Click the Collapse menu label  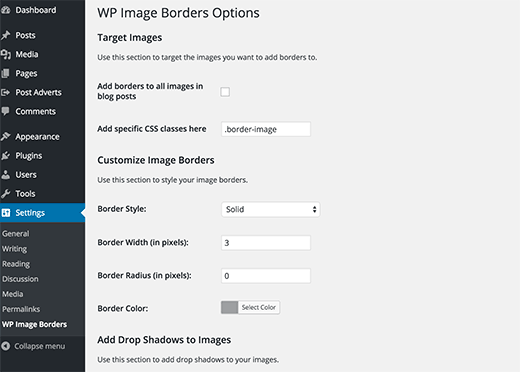40,346
